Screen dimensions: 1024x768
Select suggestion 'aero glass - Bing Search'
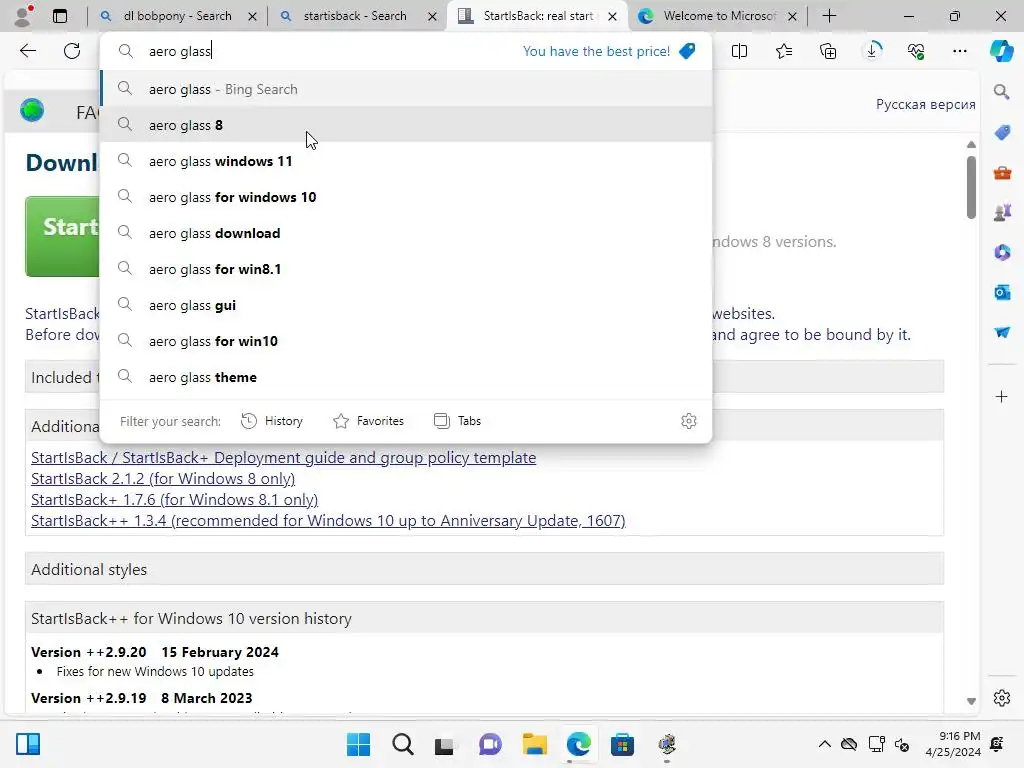coord(406,89)
